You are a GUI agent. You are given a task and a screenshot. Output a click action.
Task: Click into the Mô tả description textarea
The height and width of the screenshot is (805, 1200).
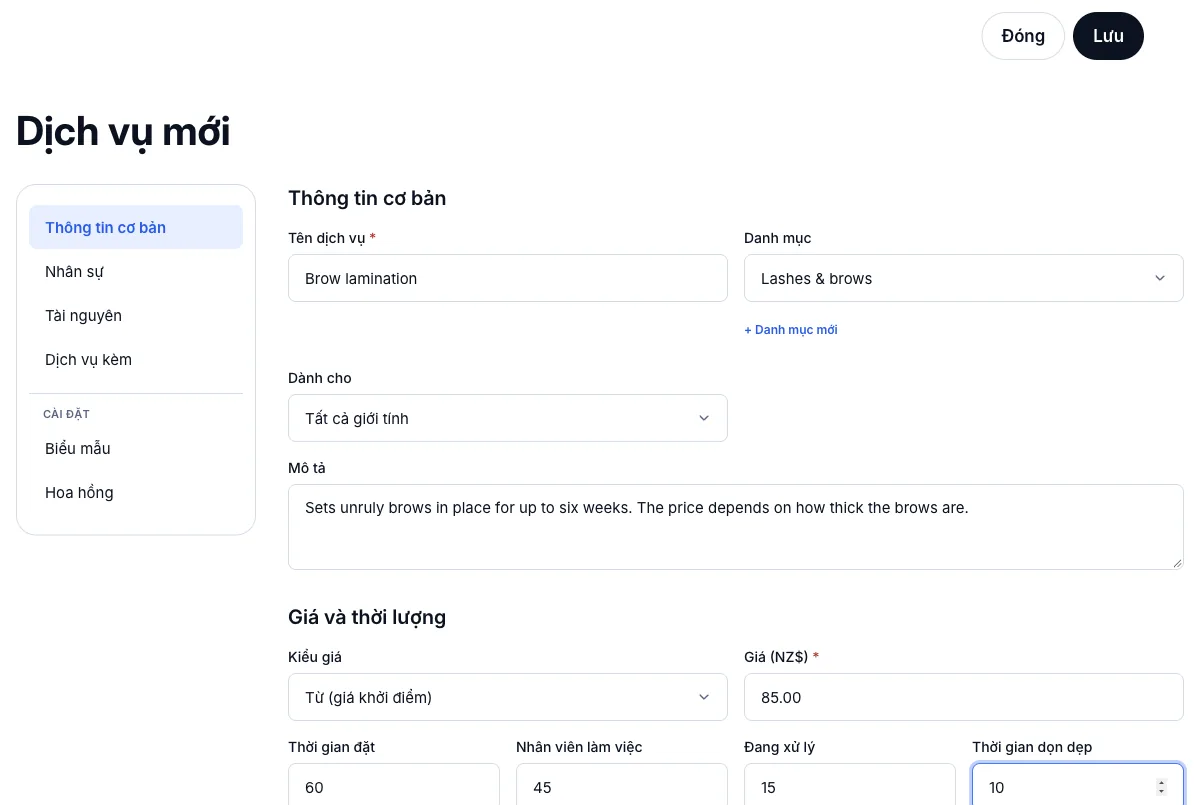click(736, 527)
